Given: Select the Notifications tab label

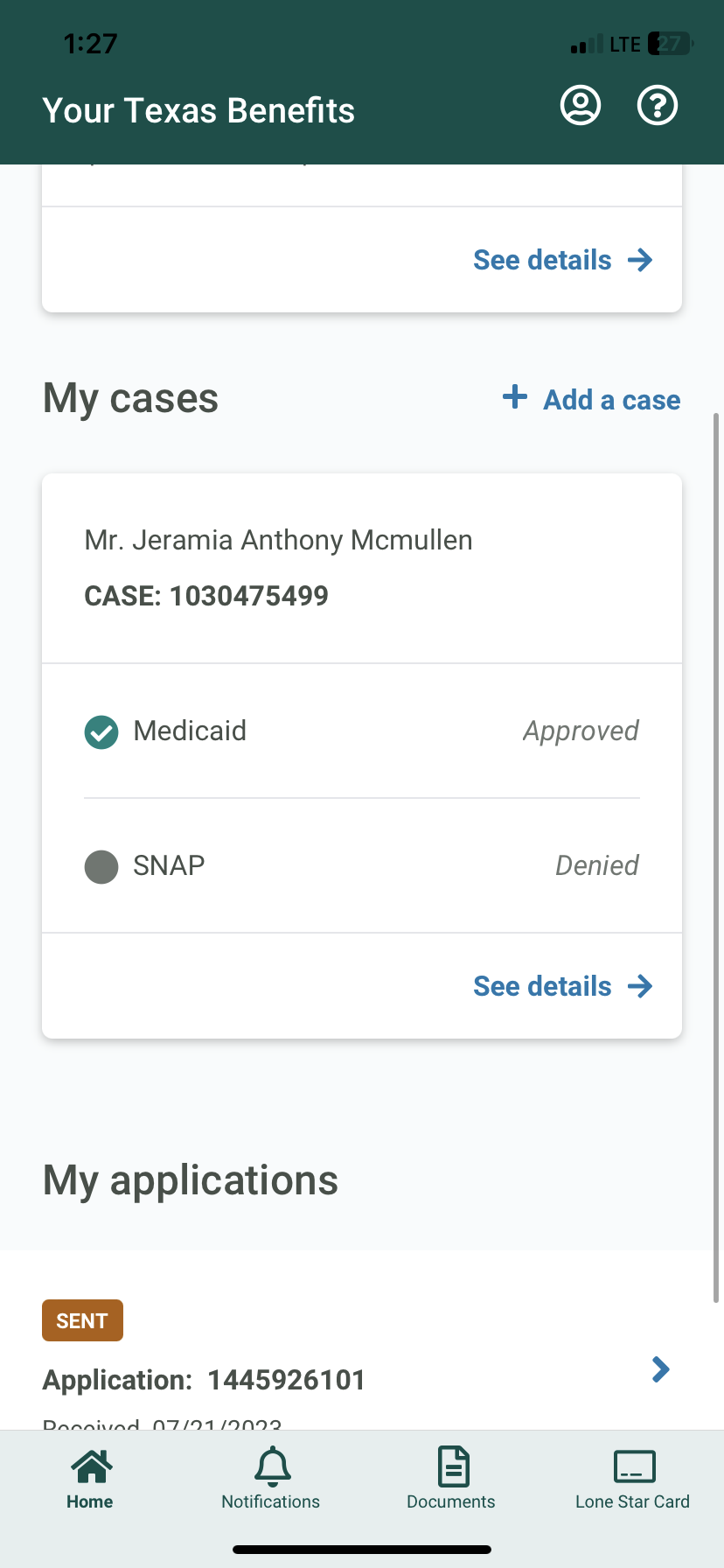Looking at the screenshot, I should [x=271, y=1501].
